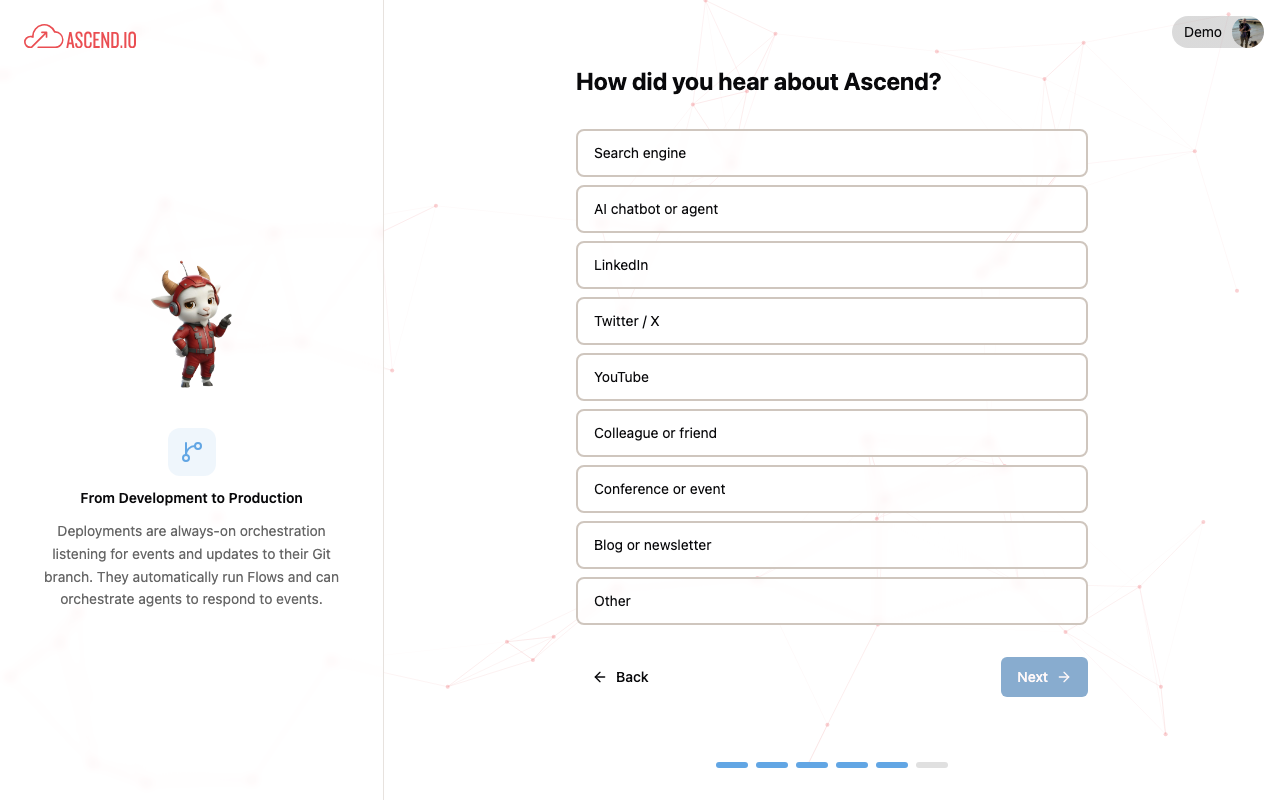1280x800 pixels.
Task: Click the first blue progress step indicator
Action: (x=732, y=764)
